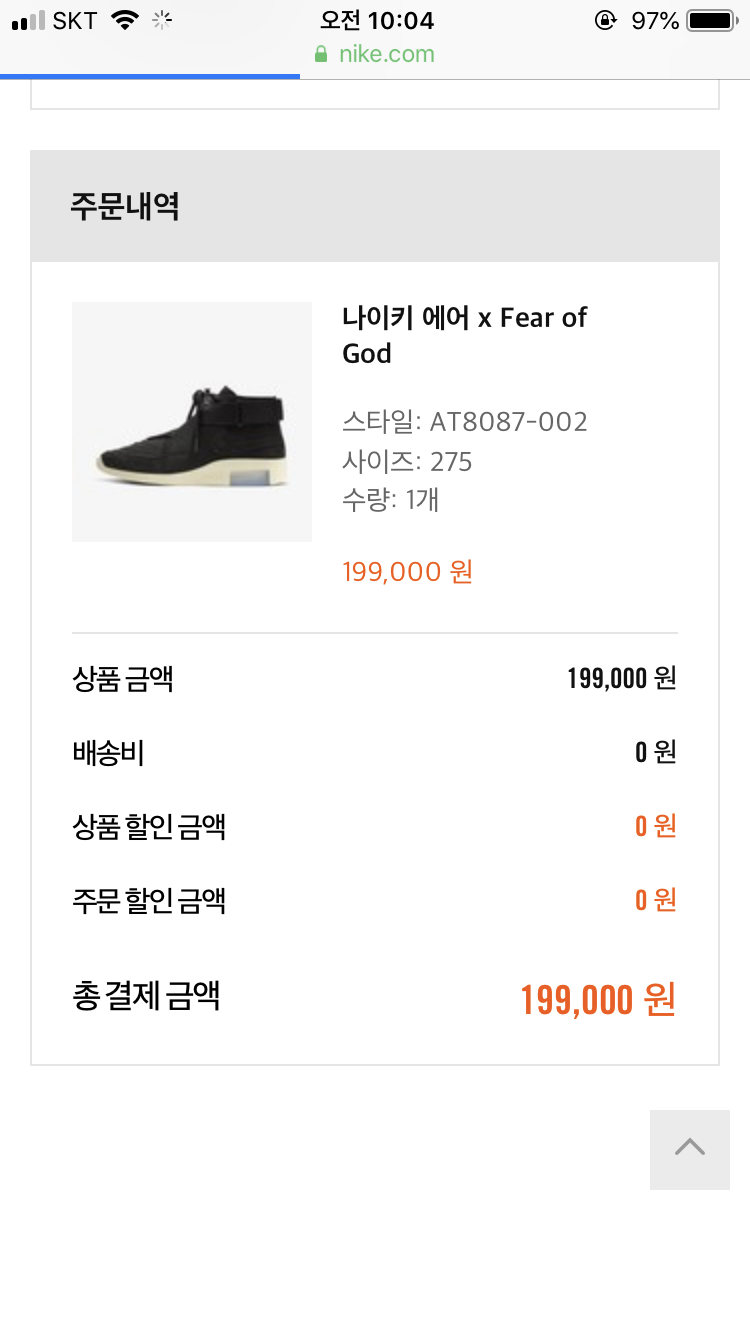Tap the orange 199,000 원 product price
The height and width of the screenshot is (1334, 750).
(x=407, y=572)
